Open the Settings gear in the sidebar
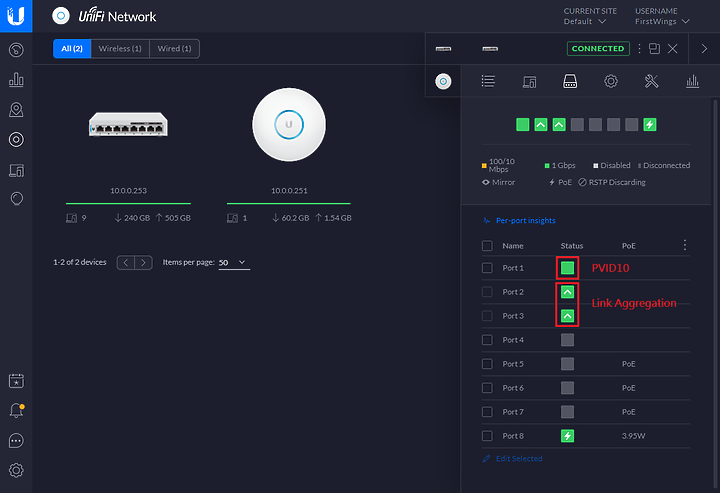The width and height of the screenshot is (720, 493). 16,470
